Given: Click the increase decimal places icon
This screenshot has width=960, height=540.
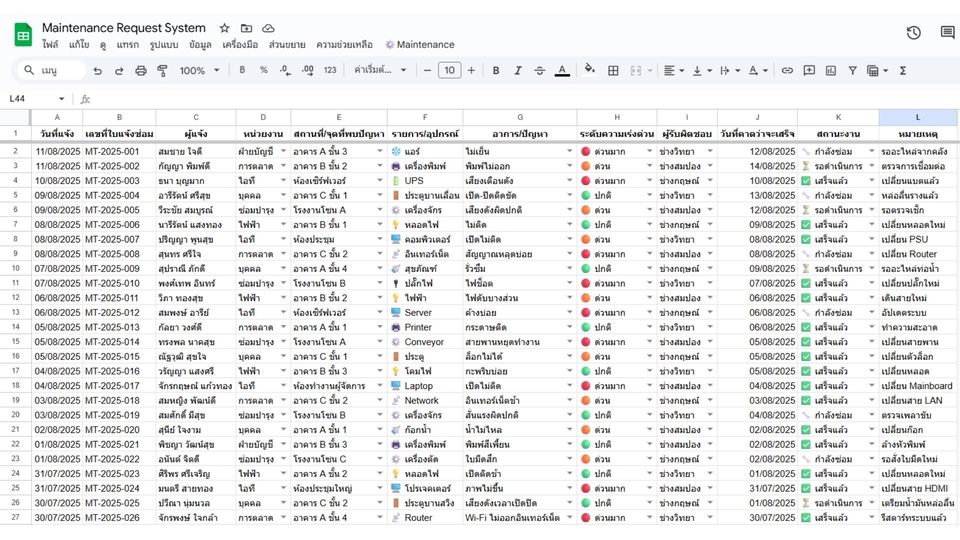Looking at the screenshot, I should coord(307,70).
